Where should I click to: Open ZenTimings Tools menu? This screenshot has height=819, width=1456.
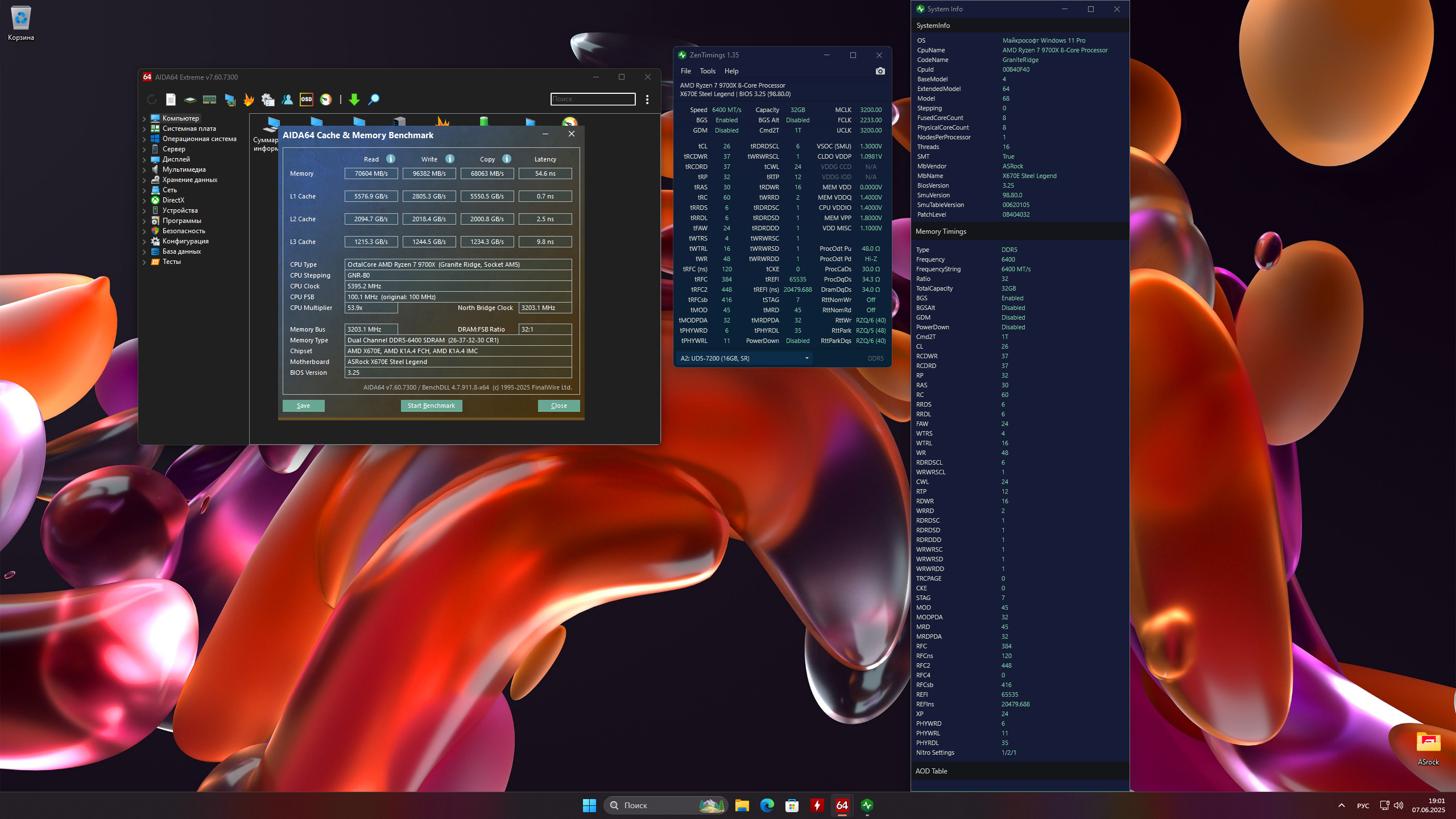[708, 71]
